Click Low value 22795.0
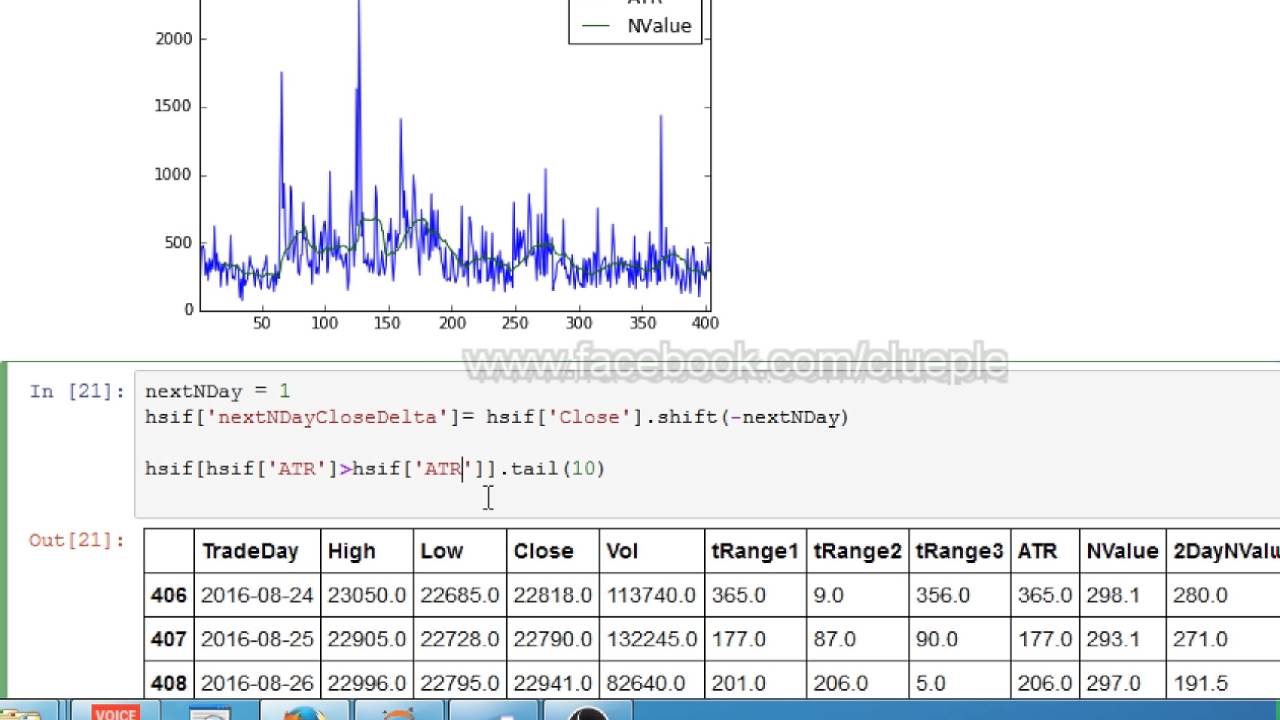This screenshot has width=1280, height=720. click(x=460, y=683)
